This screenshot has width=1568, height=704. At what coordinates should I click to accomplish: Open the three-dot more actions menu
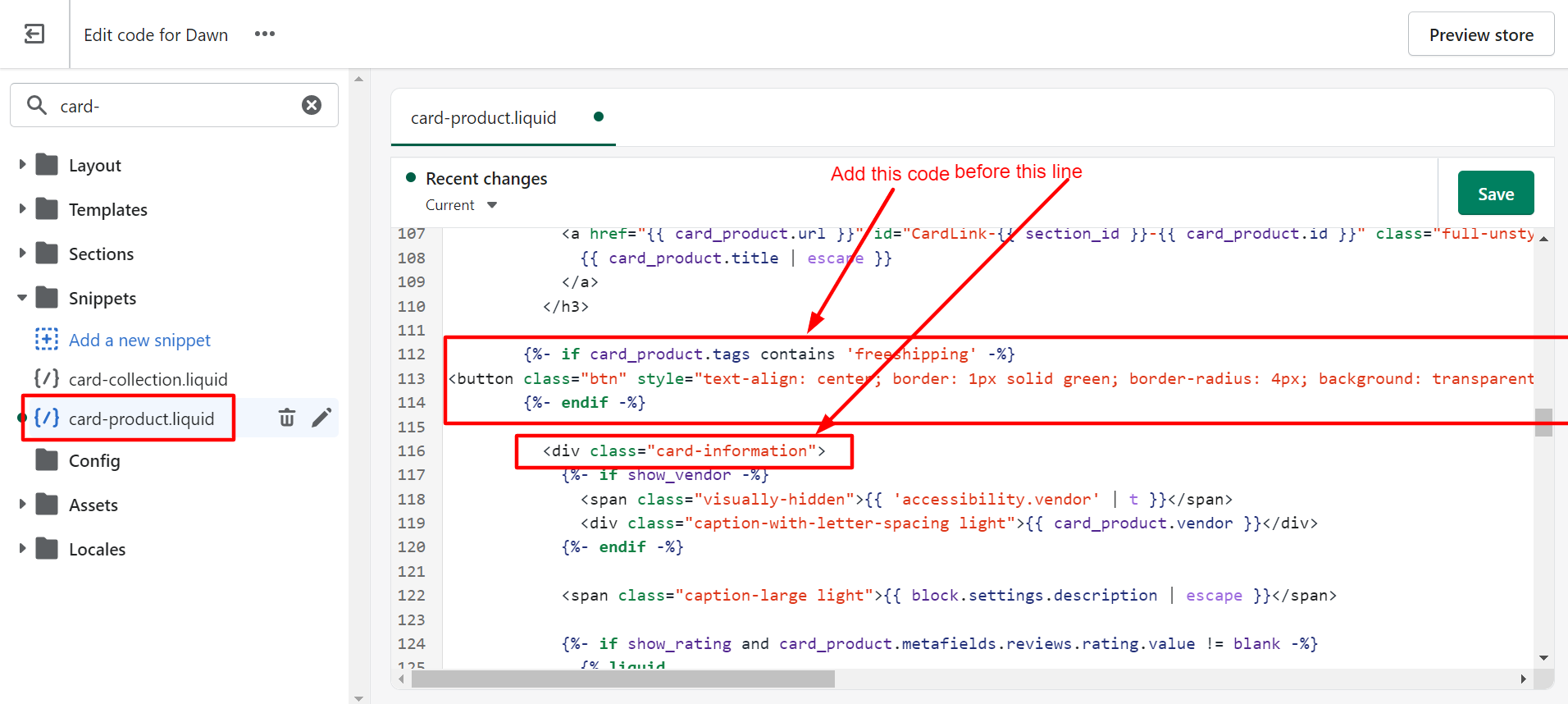point(264,34)
